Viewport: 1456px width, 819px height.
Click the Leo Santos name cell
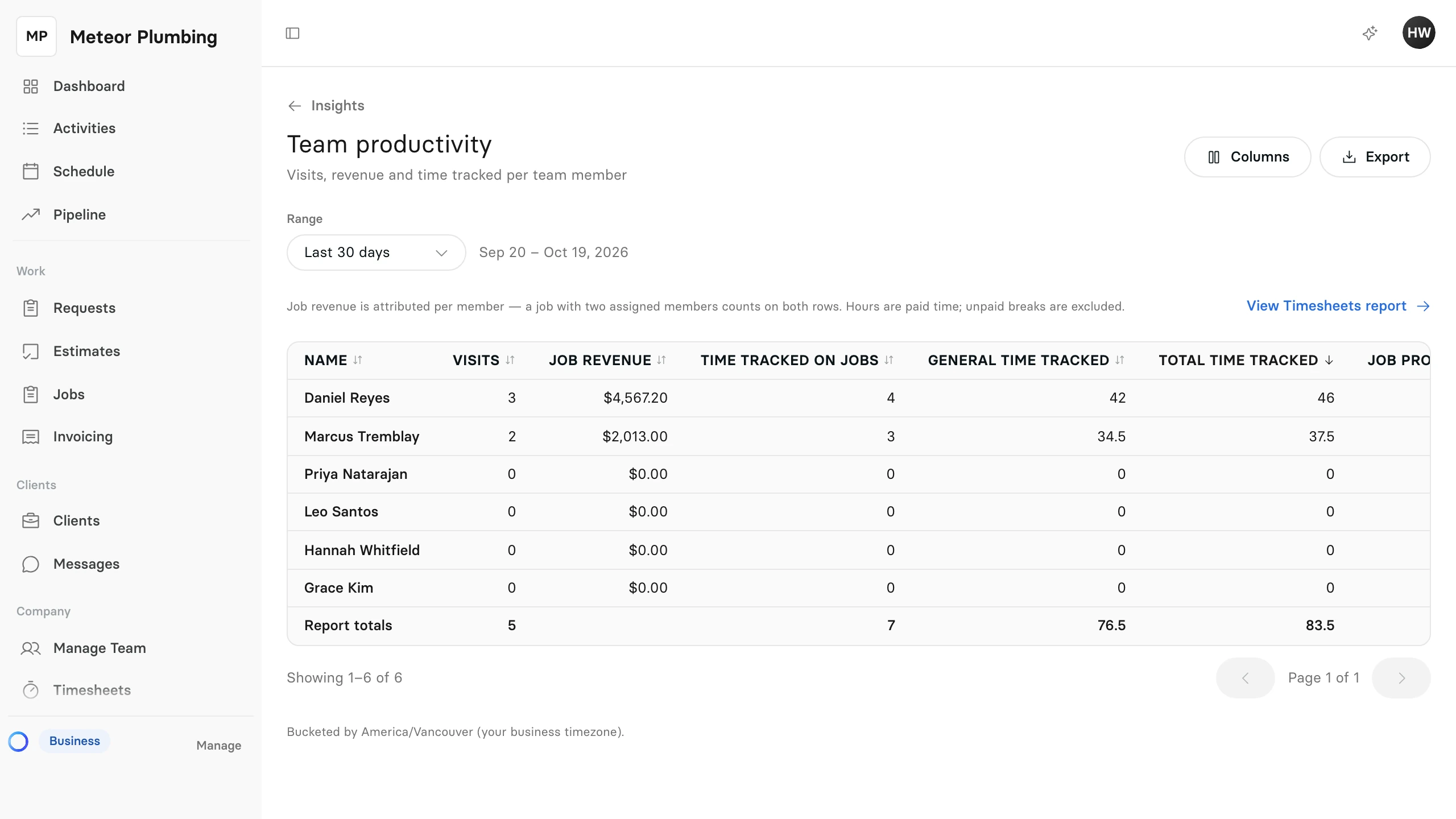341,512
